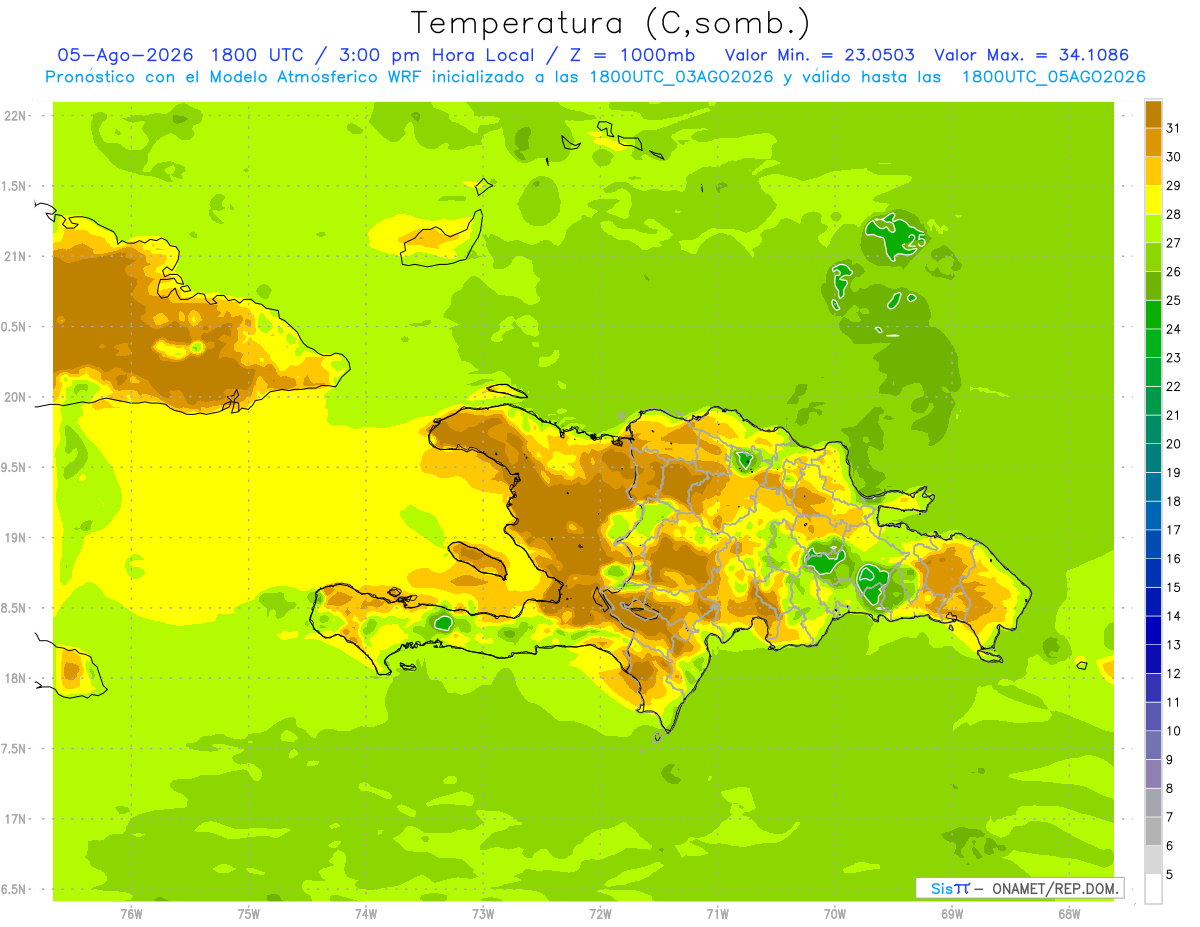Click legend scale value '27'
The width and height of the screenshot is (1200, 927).
[1173, 243]
